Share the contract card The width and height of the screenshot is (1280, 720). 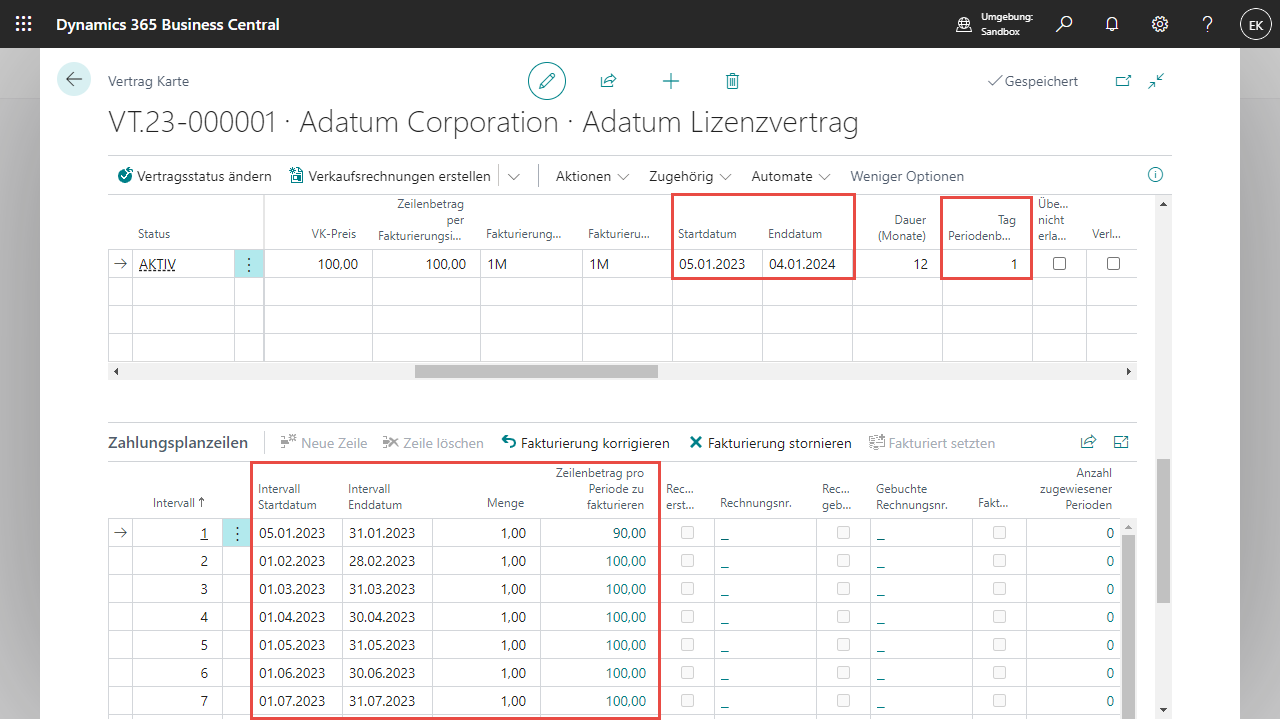click(608, 81)
